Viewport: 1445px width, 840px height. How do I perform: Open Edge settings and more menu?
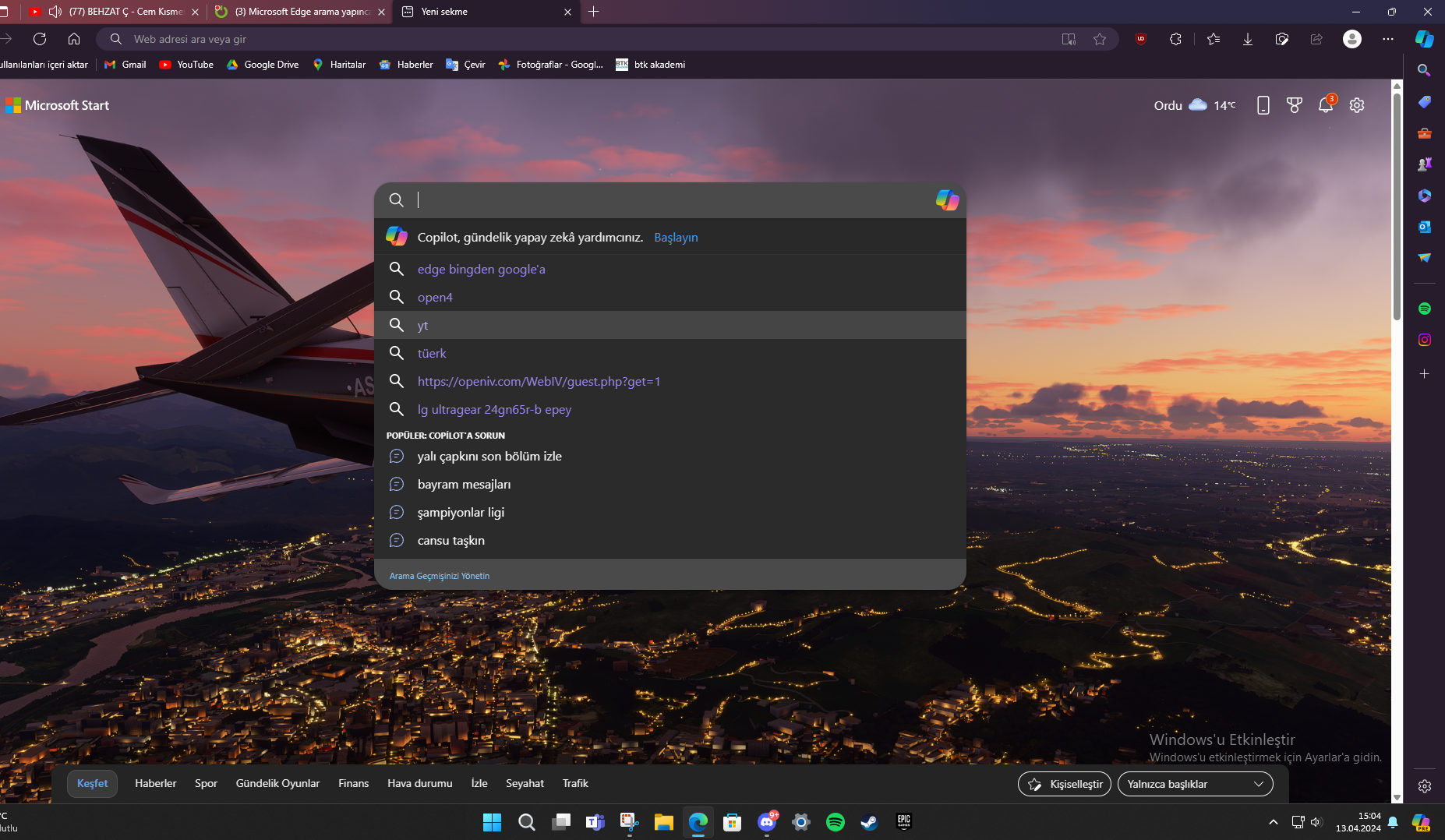pos(1388,39)
